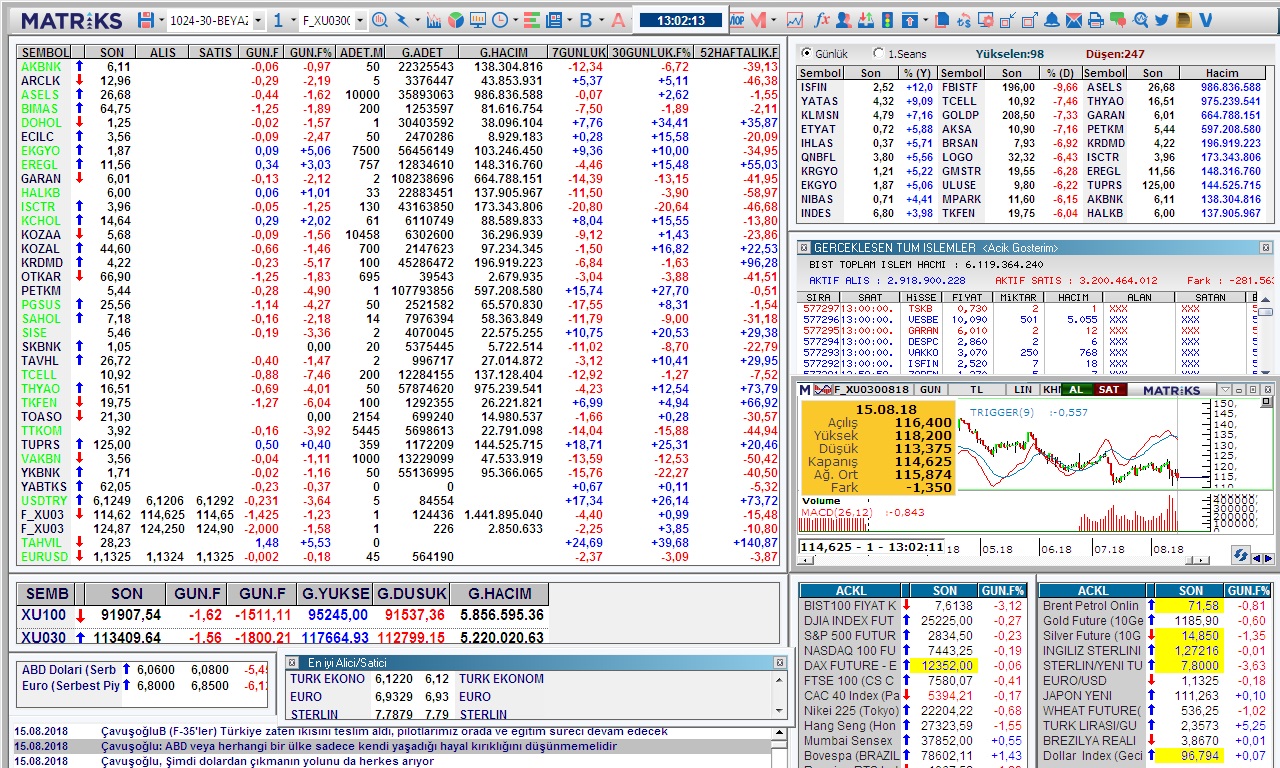
Task: Open the magnifier search icon in toolbar
Action: (380, 20)
